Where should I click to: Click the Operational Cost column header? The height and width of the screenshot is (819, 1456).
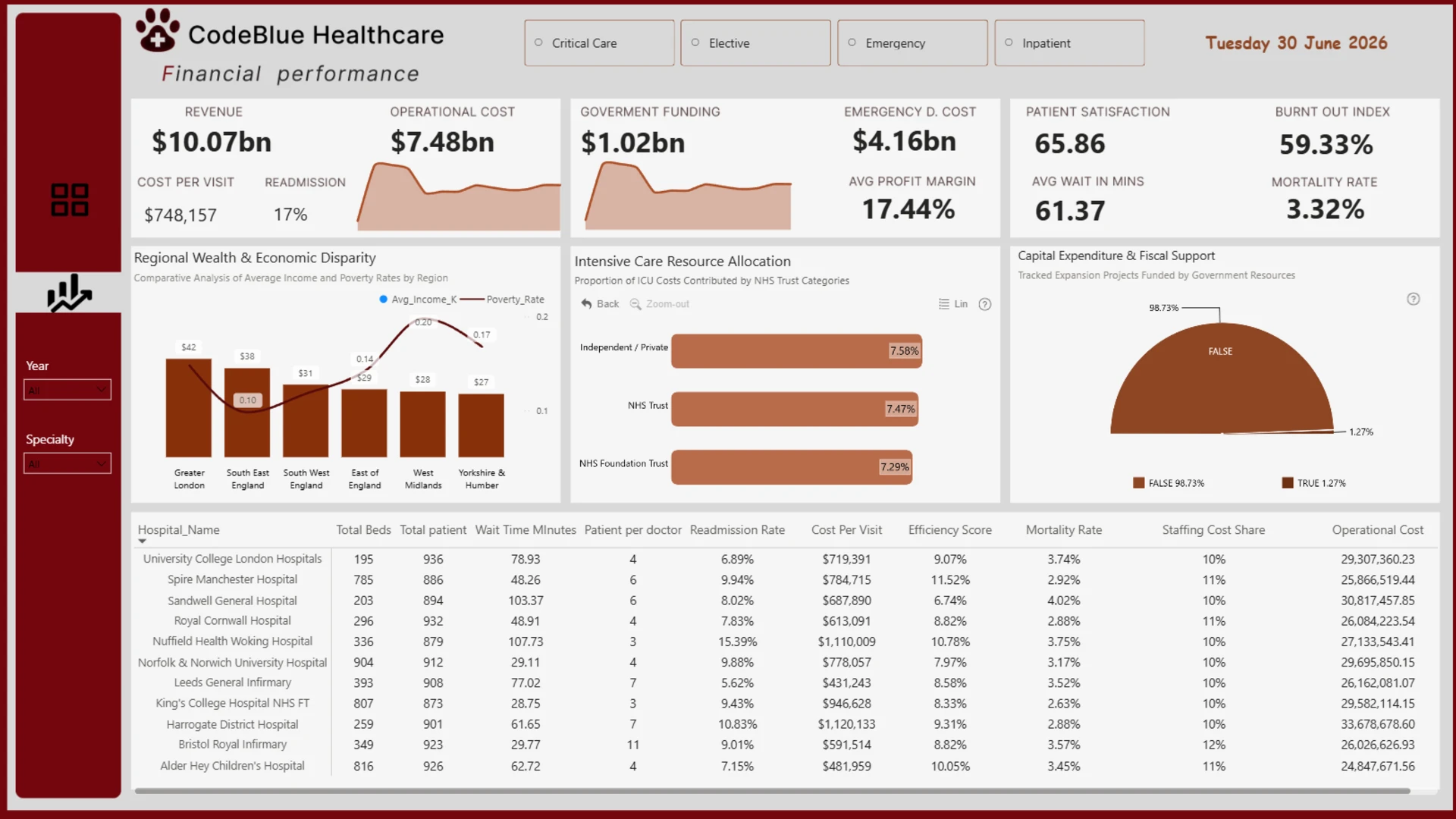point(1378,530)
